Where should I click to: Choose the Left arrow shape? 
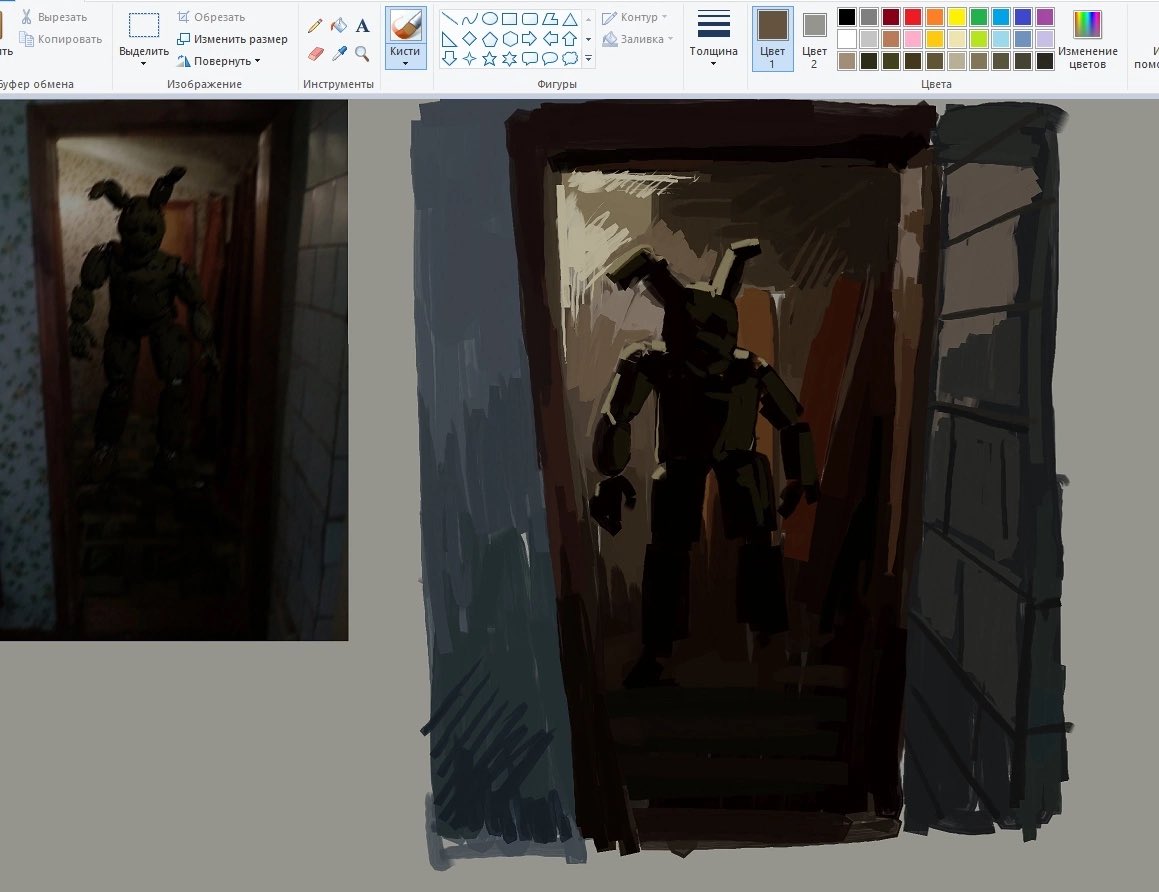pos(549,39)
